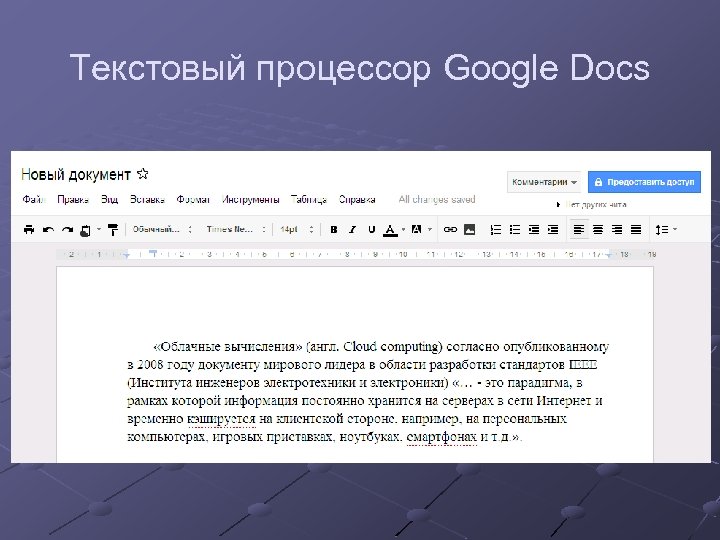Open the Вид menu
720x540 pixels.
pos(109,199)
